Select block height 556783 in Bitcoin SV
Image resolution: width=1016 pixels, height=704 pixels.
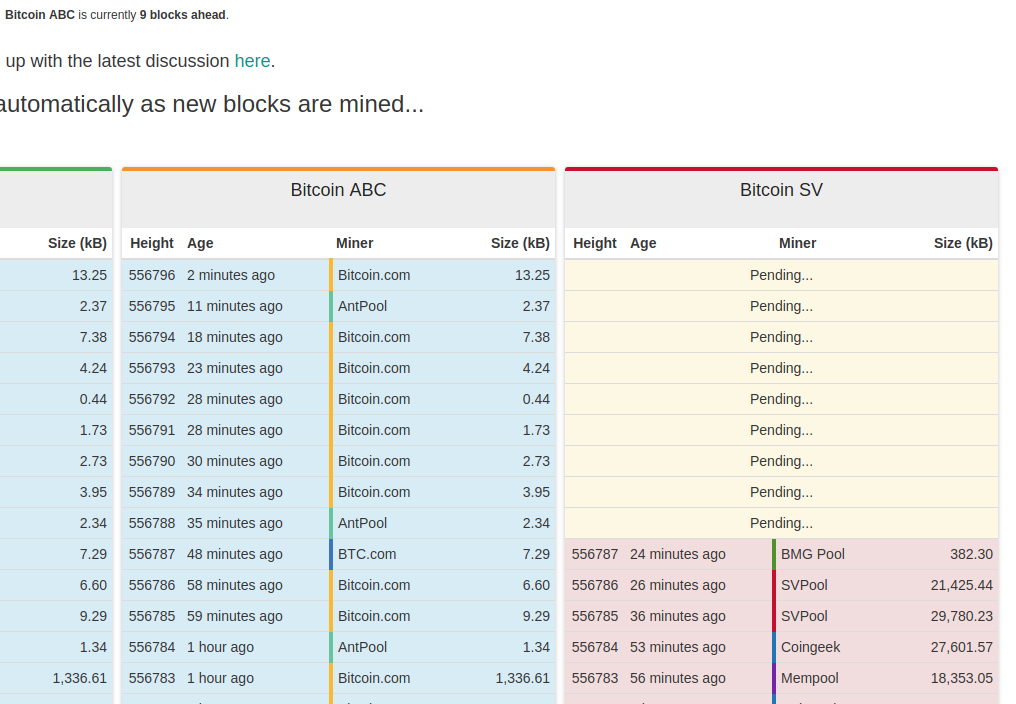(x=595, y=678)
